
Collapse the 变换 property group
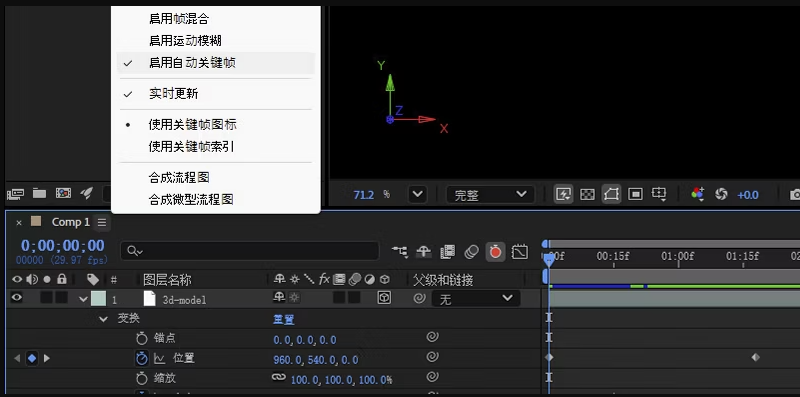tap(104, 319)
